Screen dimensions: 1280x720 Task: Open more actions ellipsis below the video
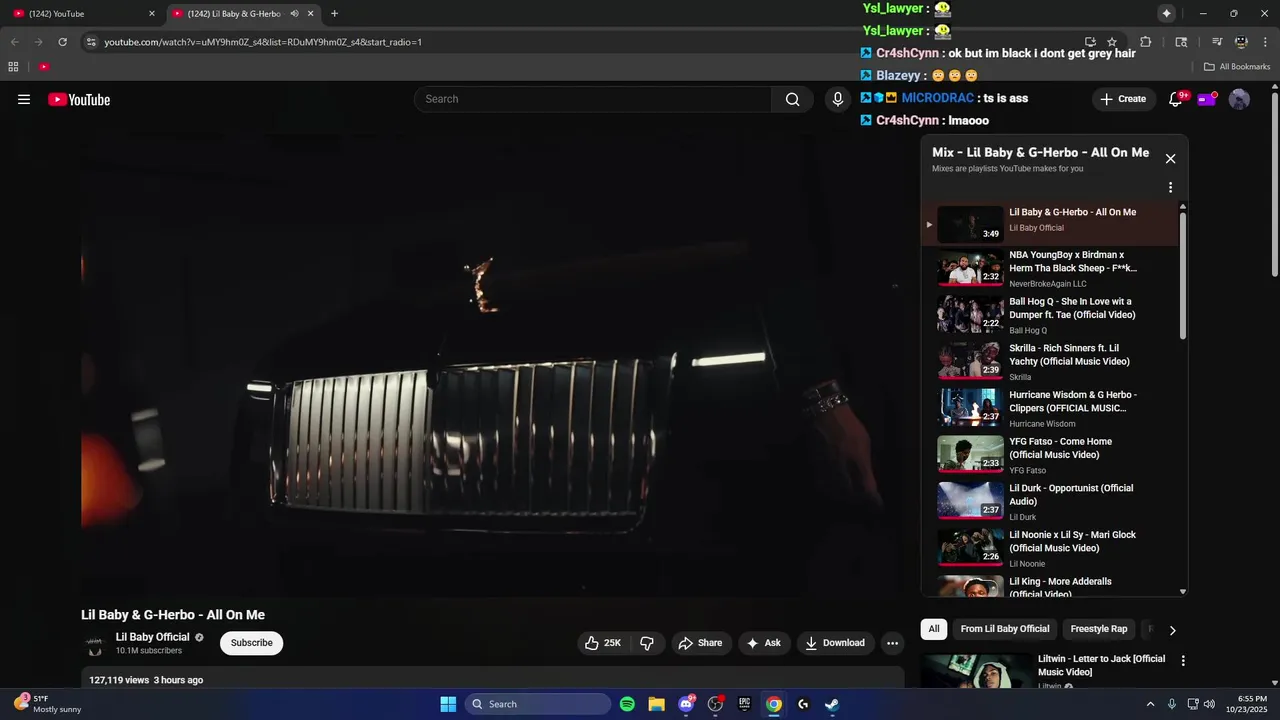(893, 643)
